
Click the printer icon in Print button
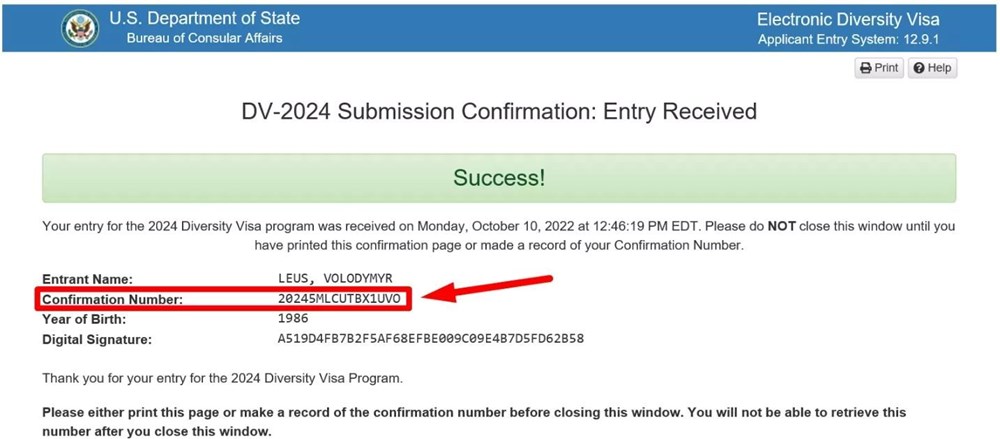tap(865, 68)
